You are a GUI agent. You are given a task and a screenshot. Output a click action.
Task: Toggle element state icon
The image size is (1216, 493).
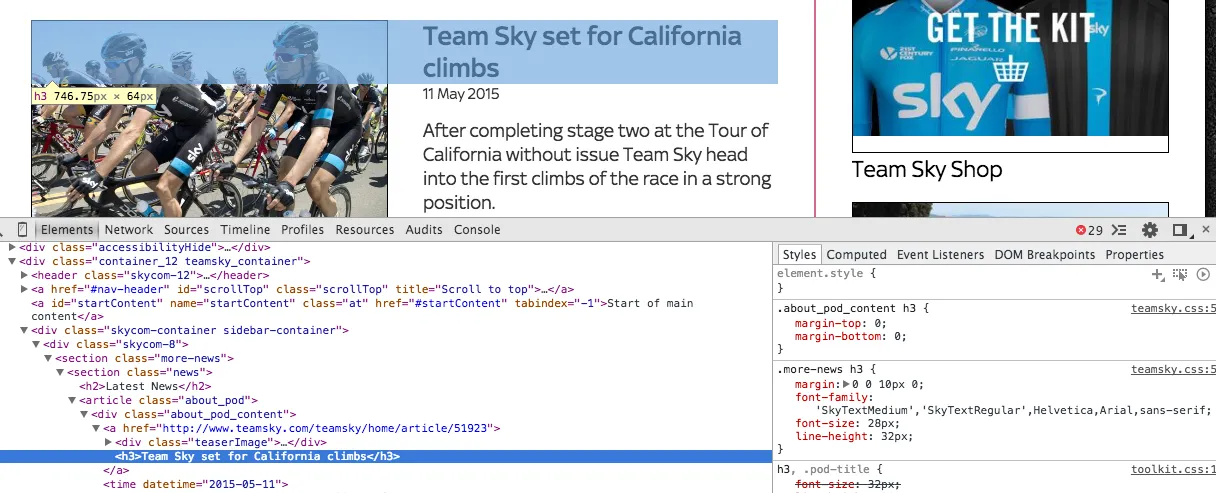pyautogui.click(x=1180, y=273)
